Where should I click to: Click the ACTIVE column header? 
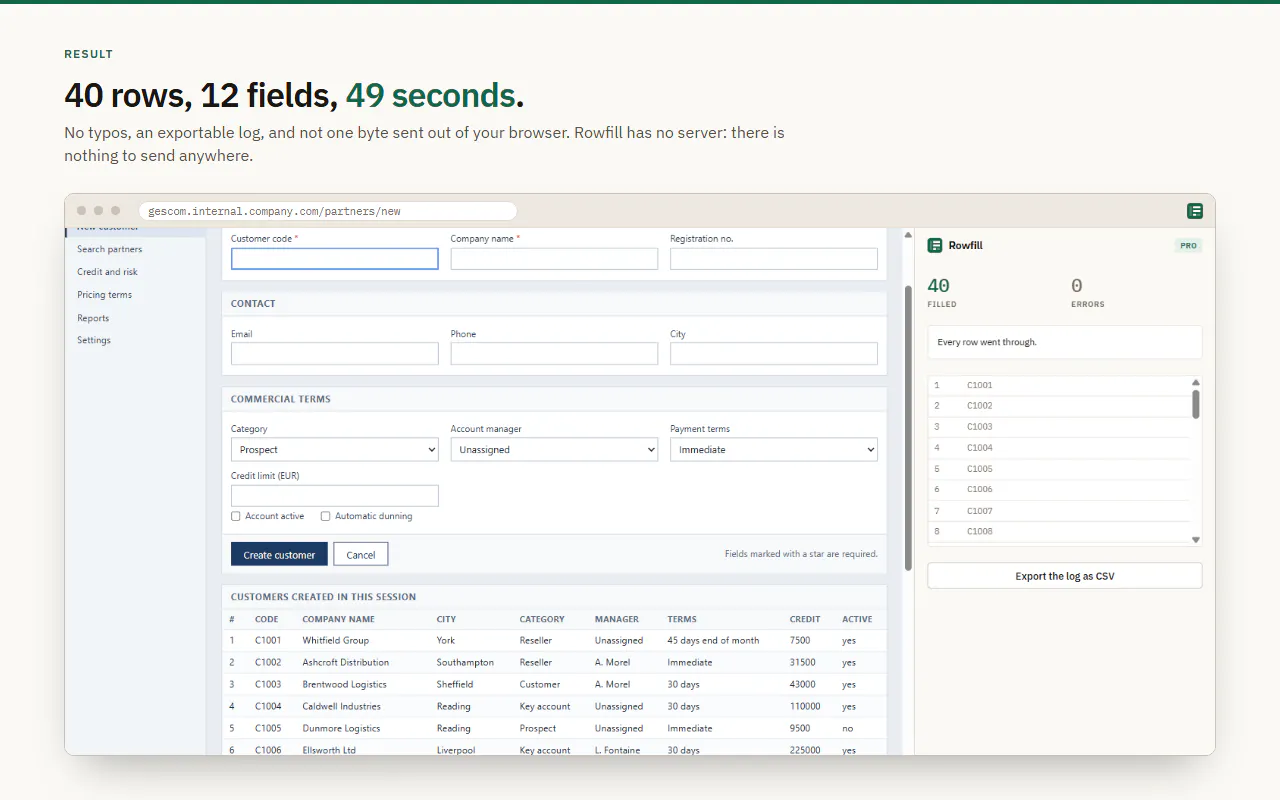[x=857, y=619]
